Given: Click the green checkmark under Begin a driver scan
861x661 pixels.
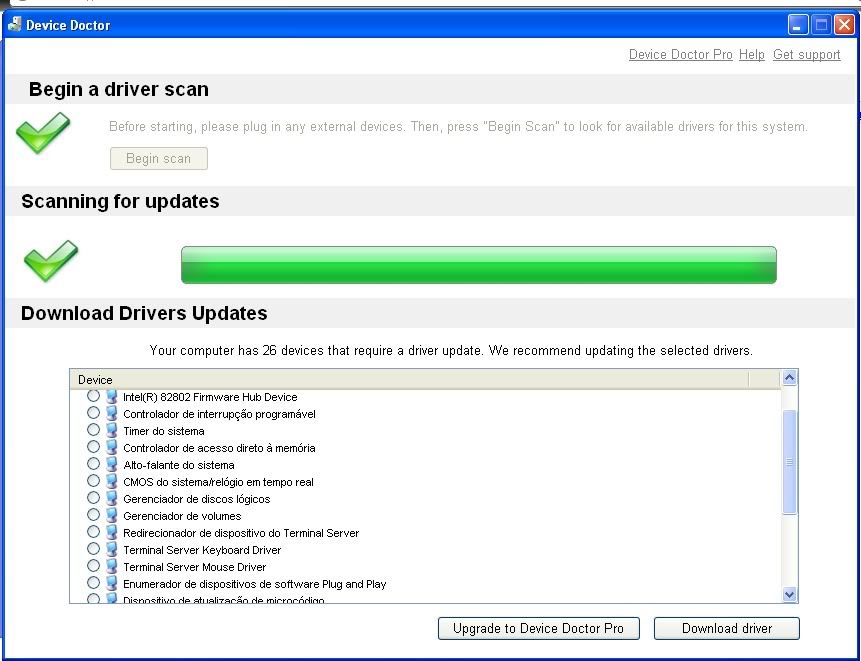Looking at the screenshot, I should pyautogui.click(x=43, y=133).
